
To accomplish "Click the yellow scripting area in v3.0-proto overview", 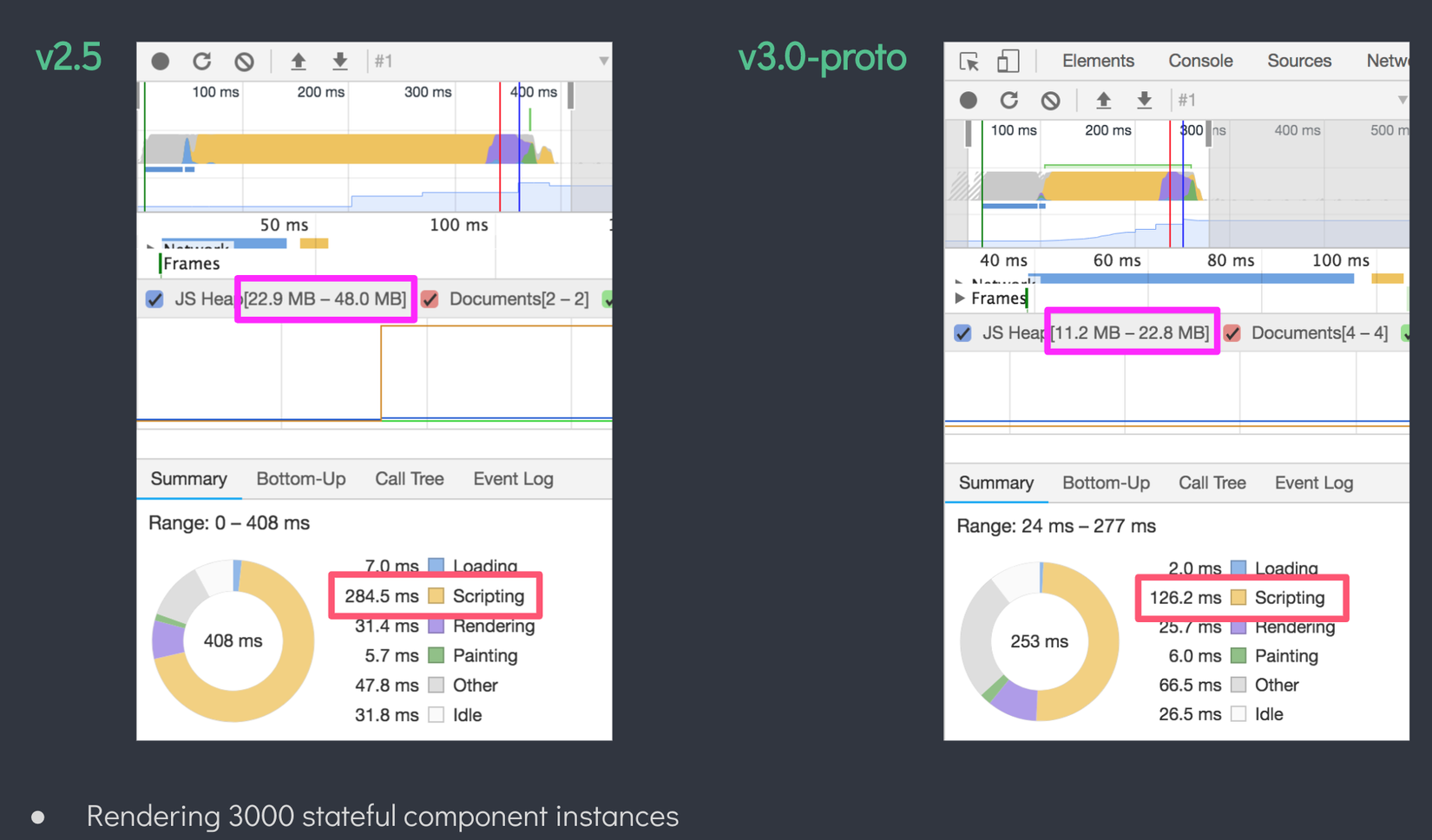I will (1100, 186).
